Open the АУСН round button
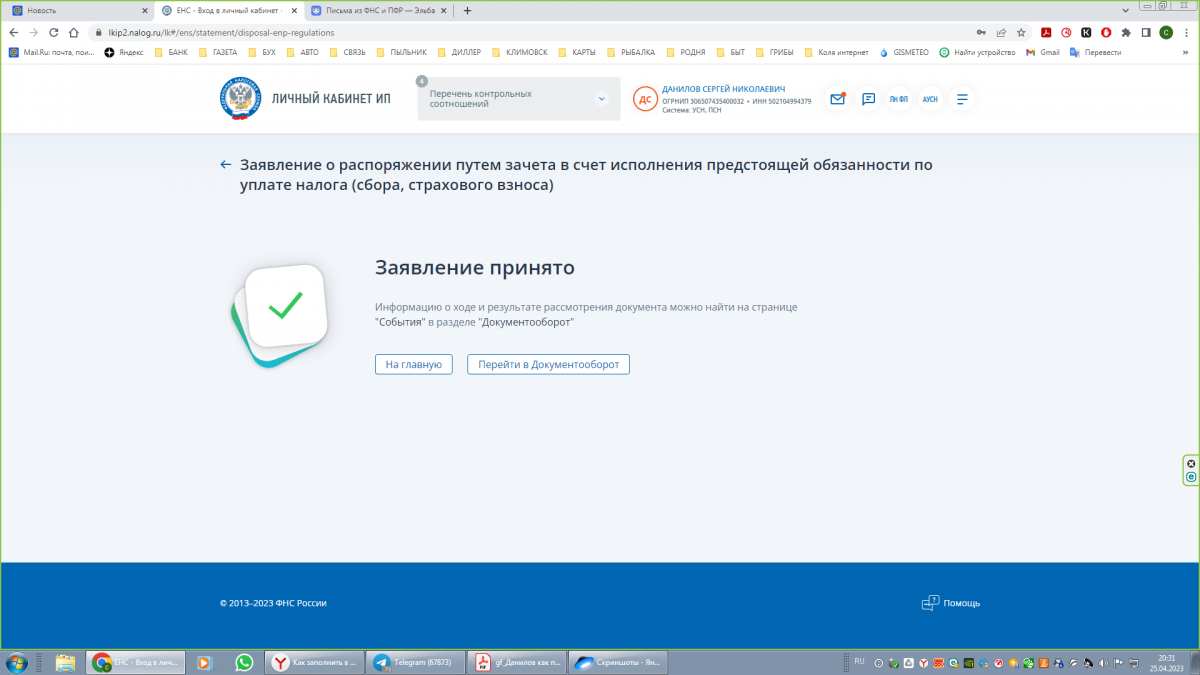 coord(930,99)
